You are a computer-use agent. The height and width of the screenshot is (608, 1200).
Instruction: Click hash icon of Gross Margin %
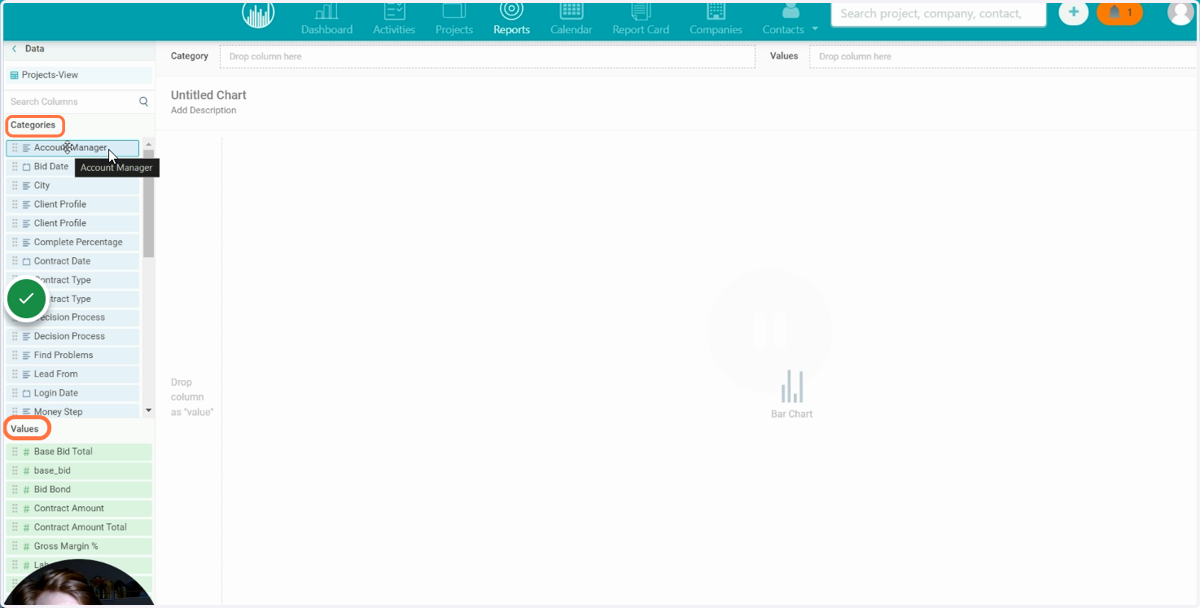[27, 547]
